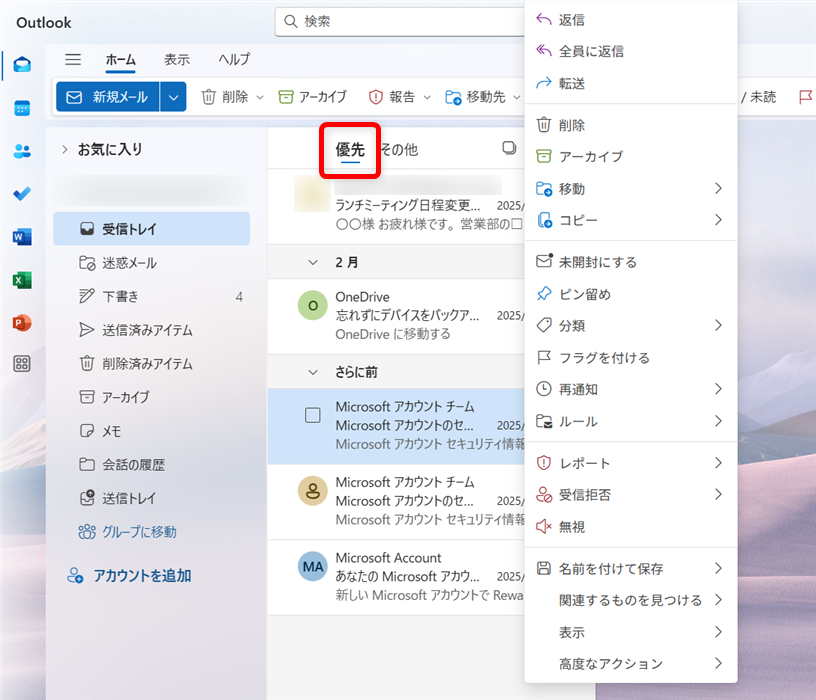Check the Microsoft アカウント チーム message checkbox
The image size is (816, 700).
(x=313, y=416)
